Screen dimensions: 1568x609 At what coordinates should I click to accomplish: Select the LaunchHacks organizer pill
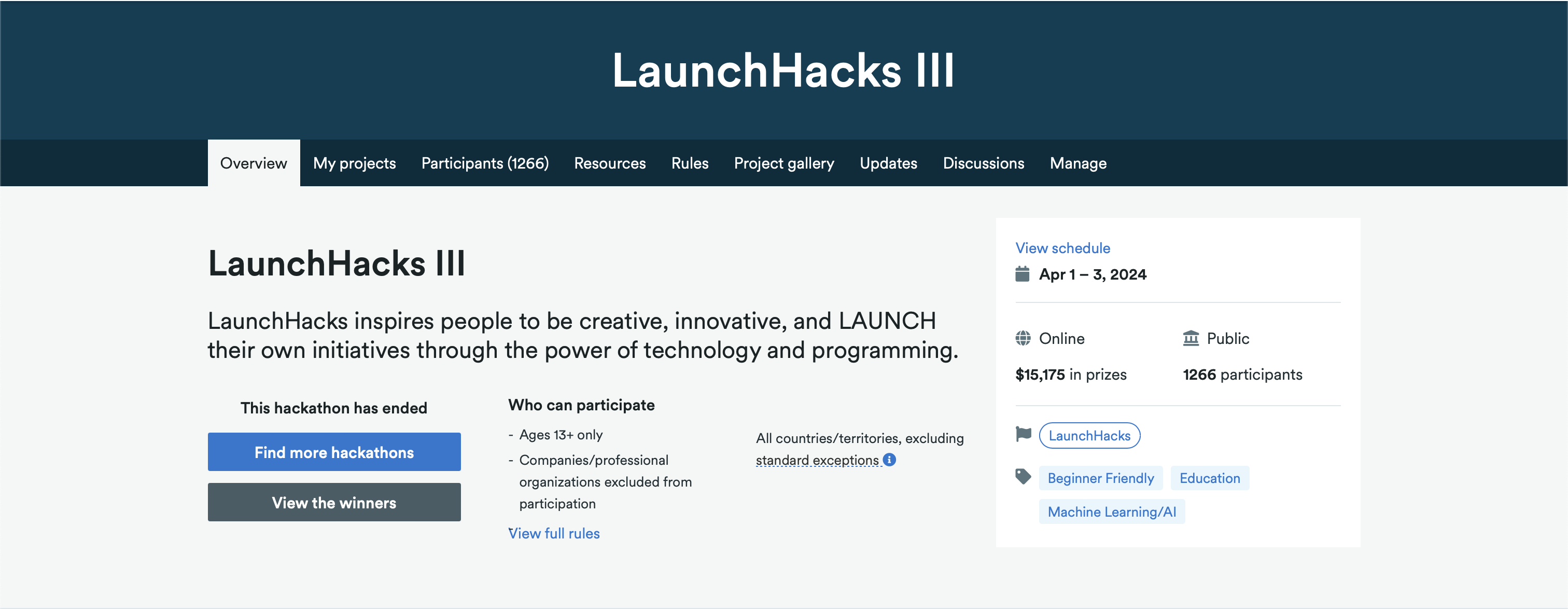pos(1089,435)
